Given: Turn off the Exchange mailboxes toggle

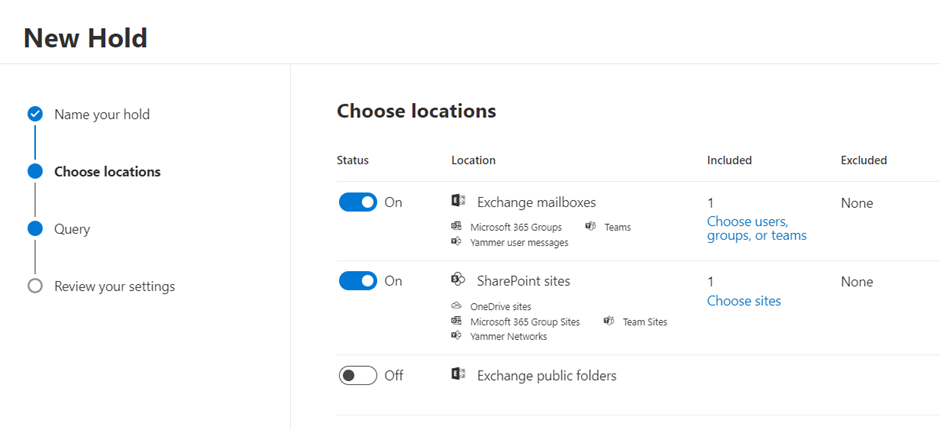Looking at the screenshot, I should tap(358, 202).
